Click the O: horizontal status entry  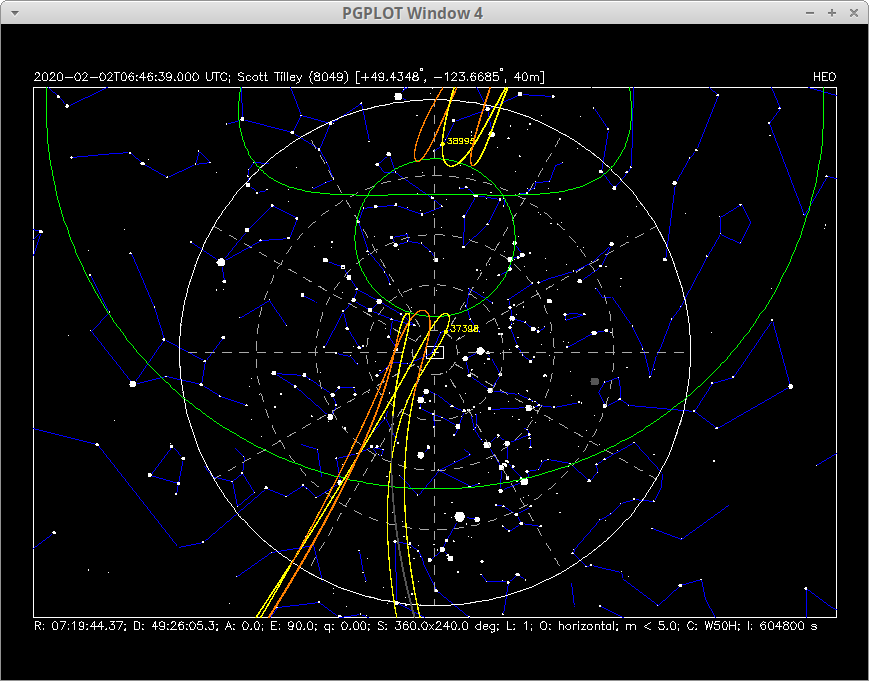coord(577,626)
